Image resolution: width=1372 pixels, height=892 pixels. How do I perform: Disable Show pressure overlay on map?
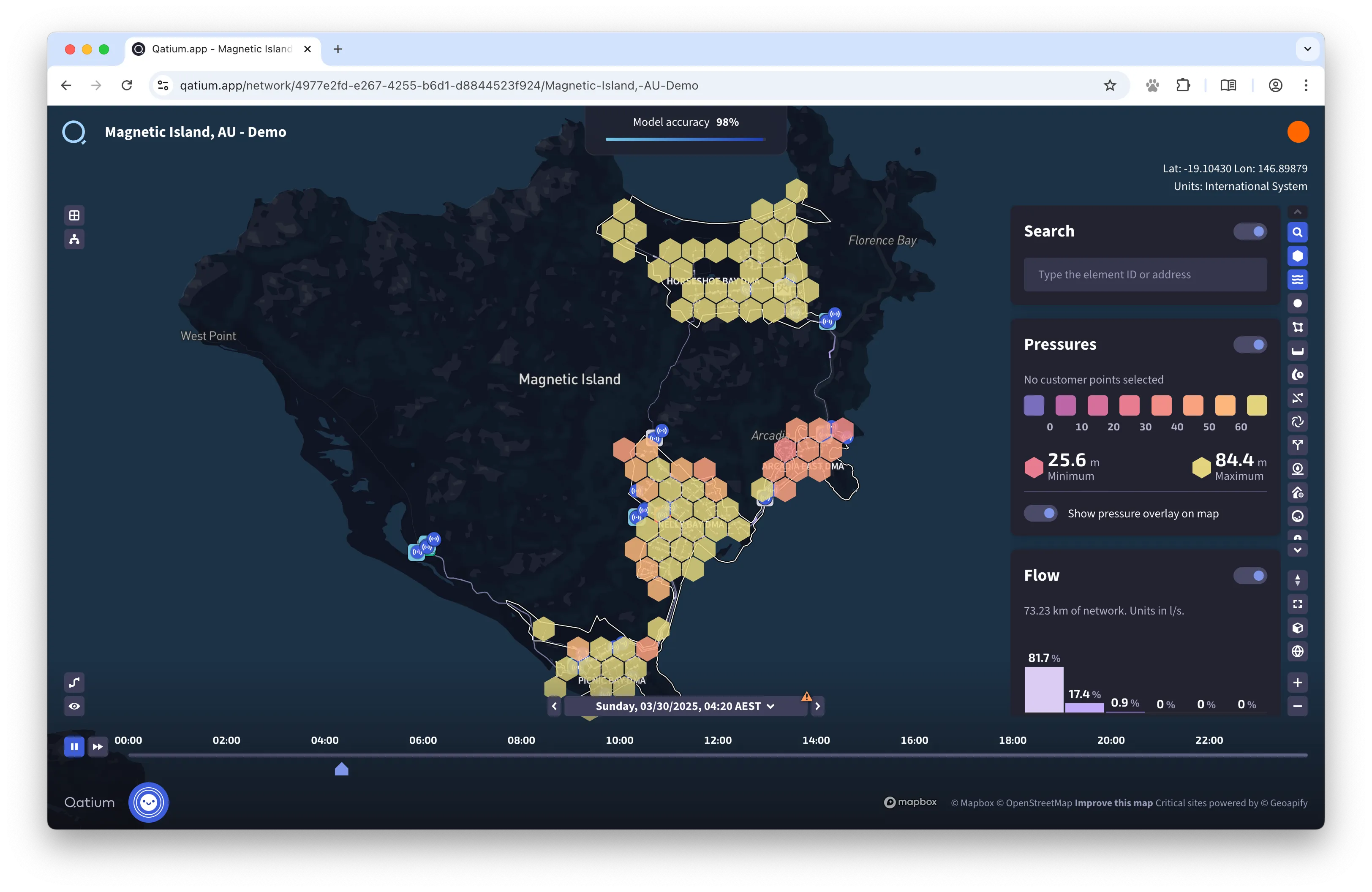click(1040, 513)
